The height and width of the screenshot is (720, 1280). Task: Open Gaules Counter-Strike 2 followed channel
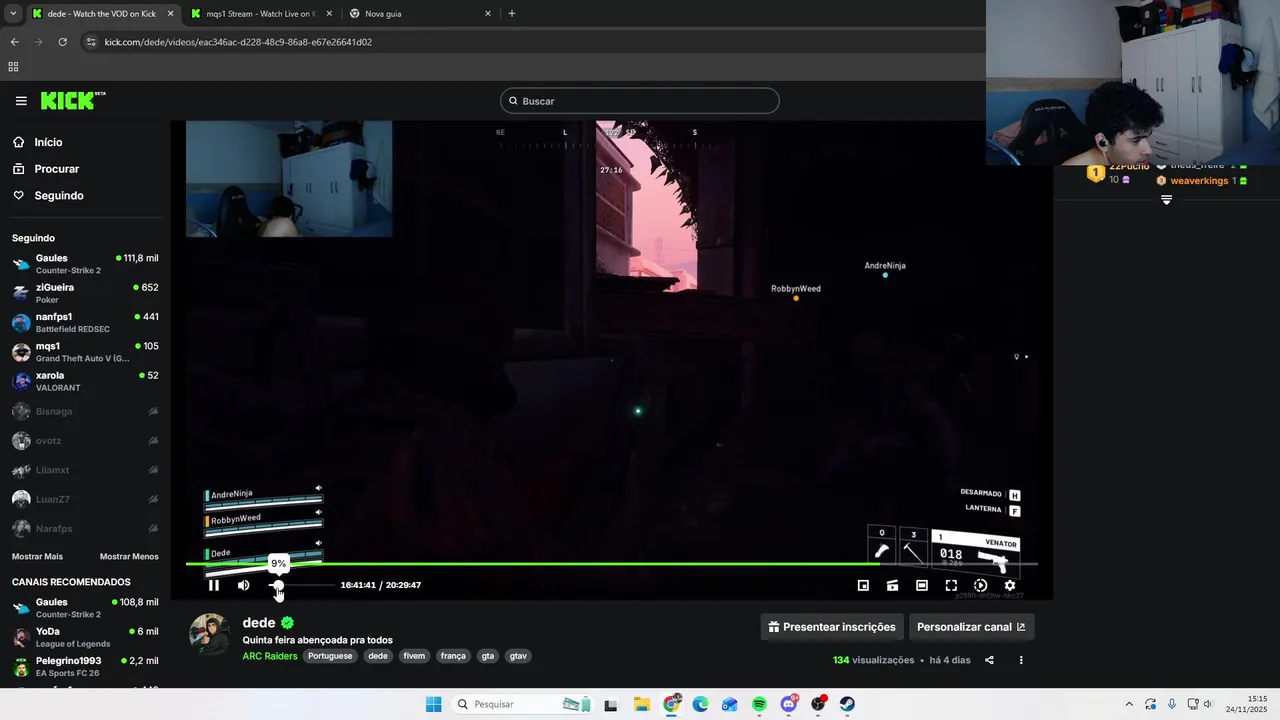(85, 264)
